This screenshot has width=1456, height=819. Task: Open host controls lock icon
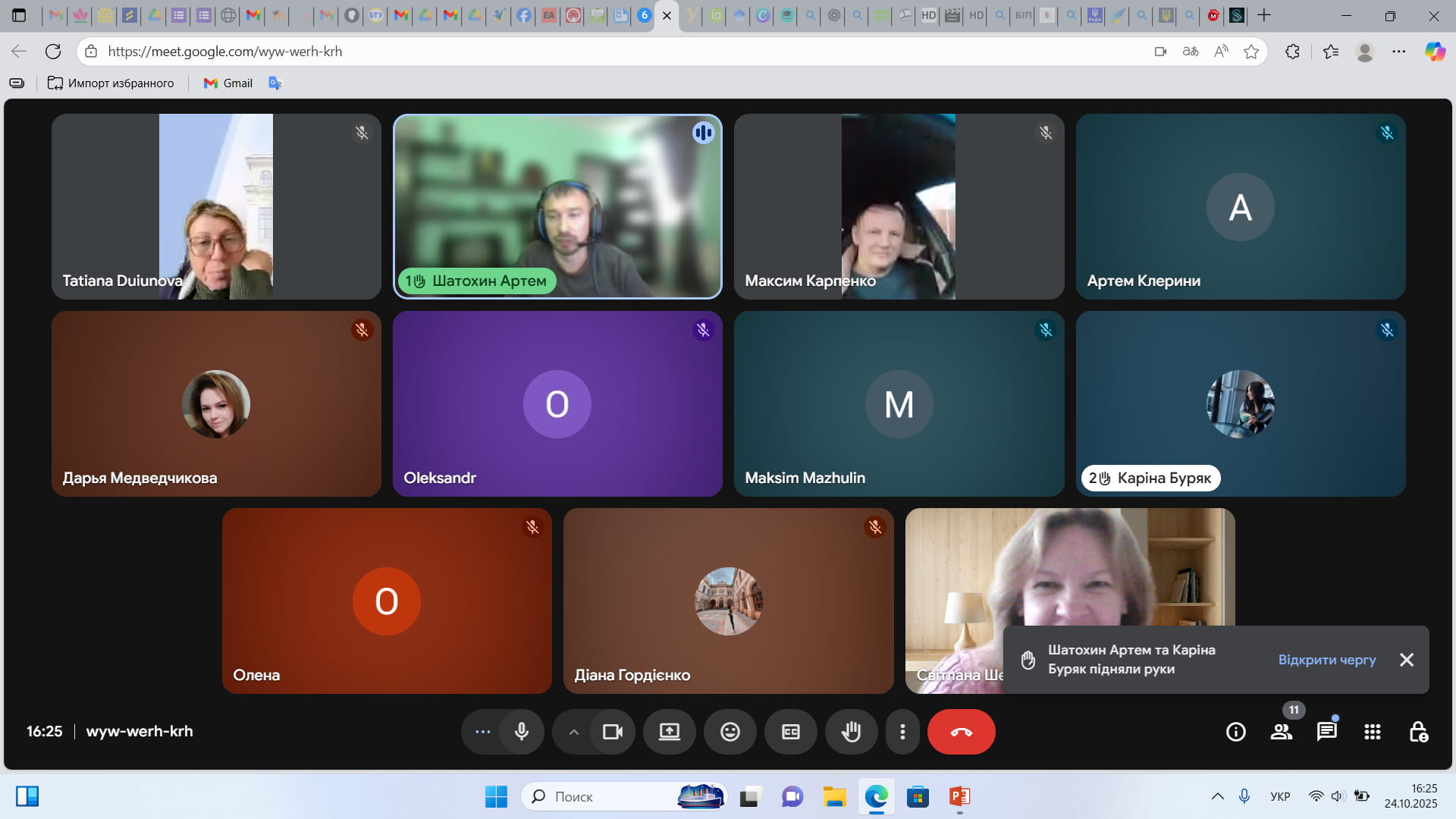(1418, 732)
